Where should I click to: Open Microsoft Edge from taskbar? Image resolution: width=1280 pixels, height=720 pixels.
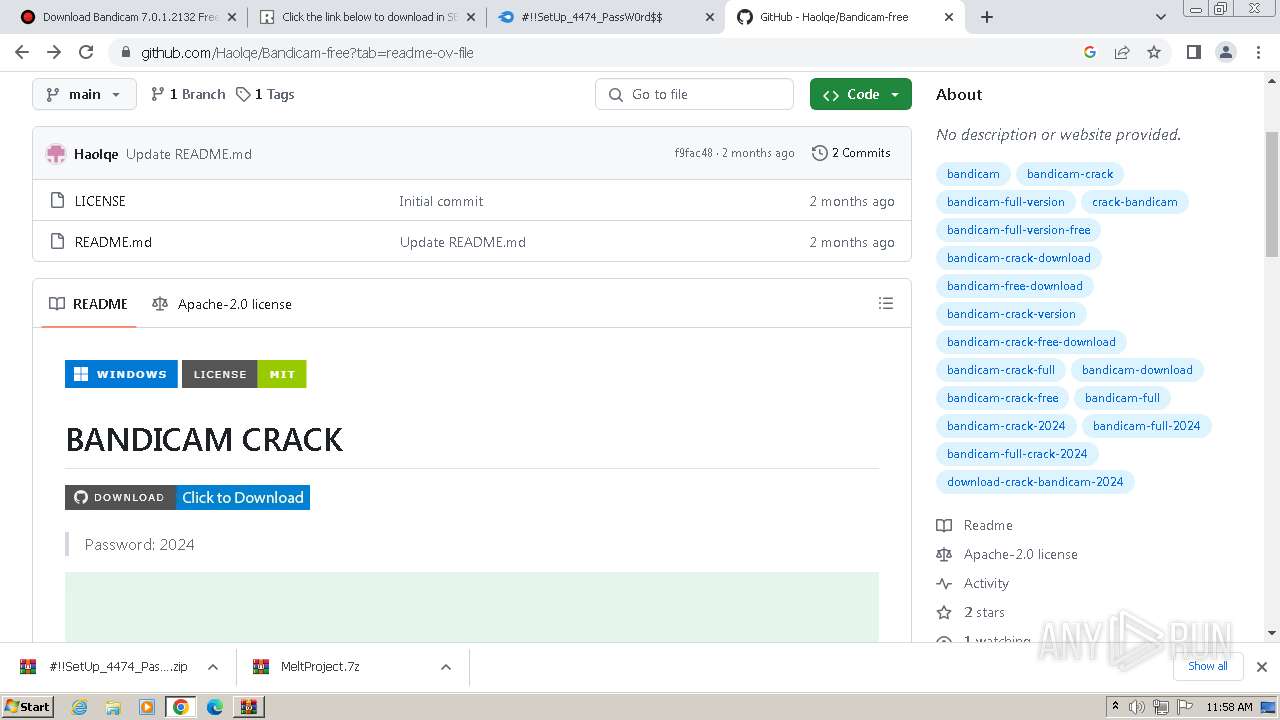coord(215,707)
